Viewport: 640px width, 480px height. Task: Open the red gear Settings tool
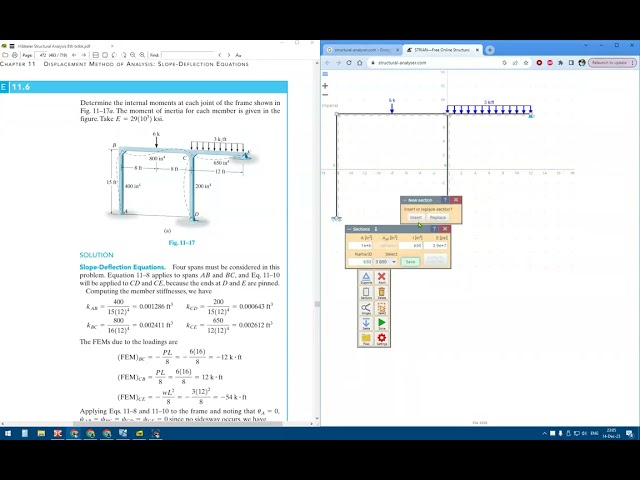pos(382,339)
